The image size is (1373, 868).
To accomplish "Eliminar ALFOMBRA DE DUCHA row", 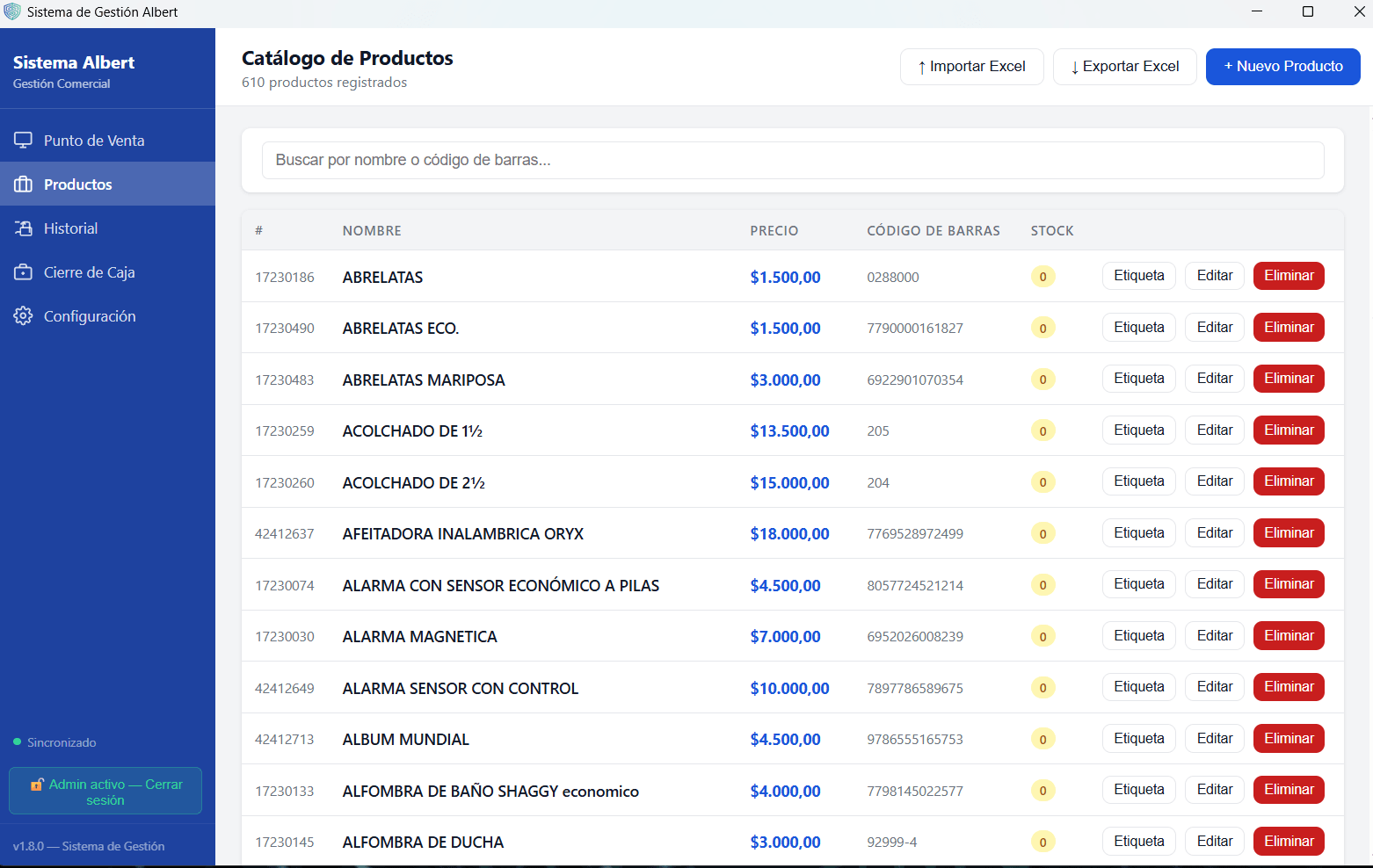I will point(1289,841).
